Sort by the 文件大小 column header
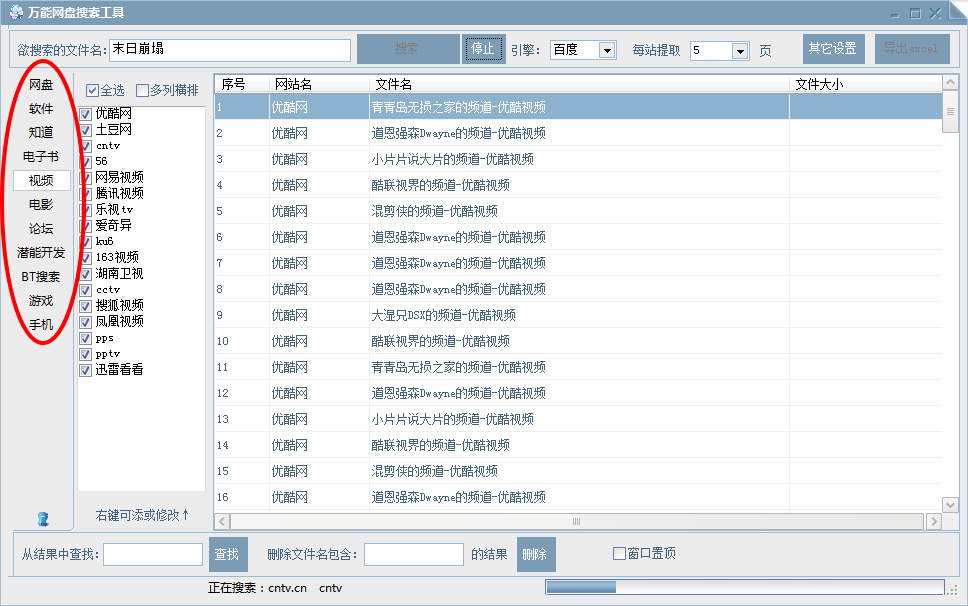 pyautogui.click(x=866, y=84)
